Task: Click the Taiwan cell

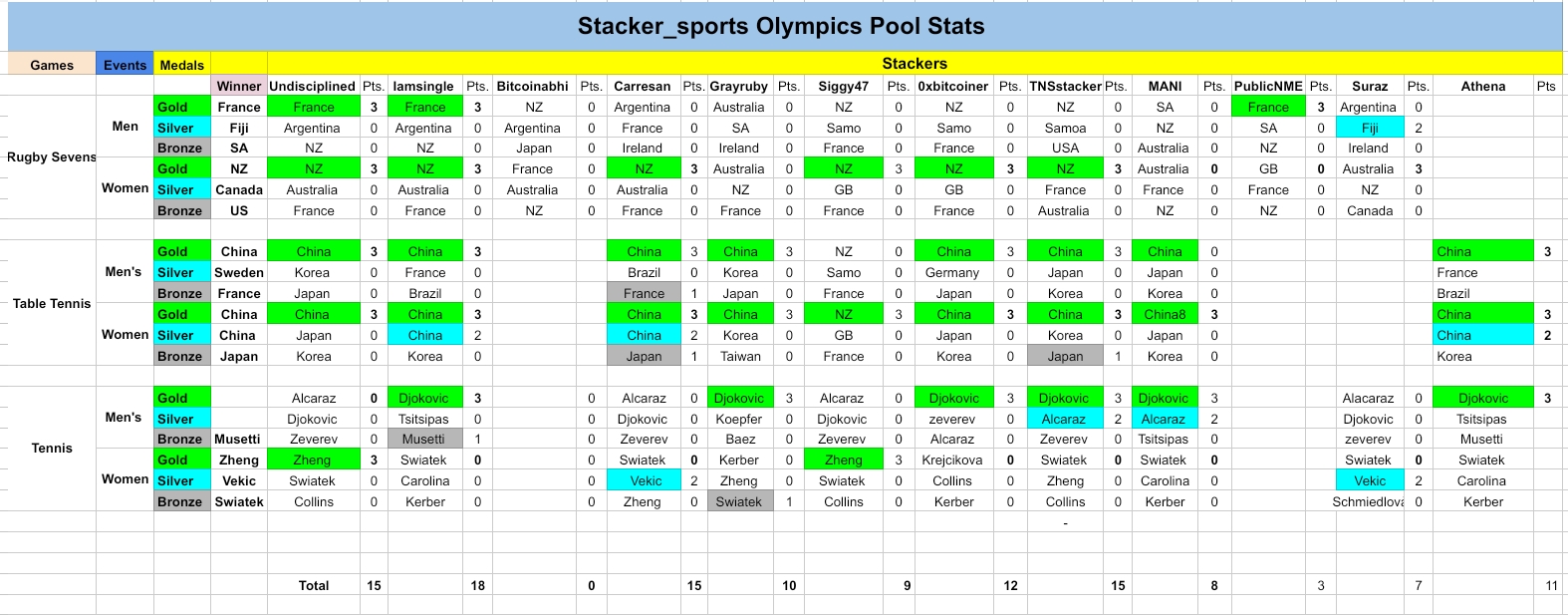Action: pos(740,356)
